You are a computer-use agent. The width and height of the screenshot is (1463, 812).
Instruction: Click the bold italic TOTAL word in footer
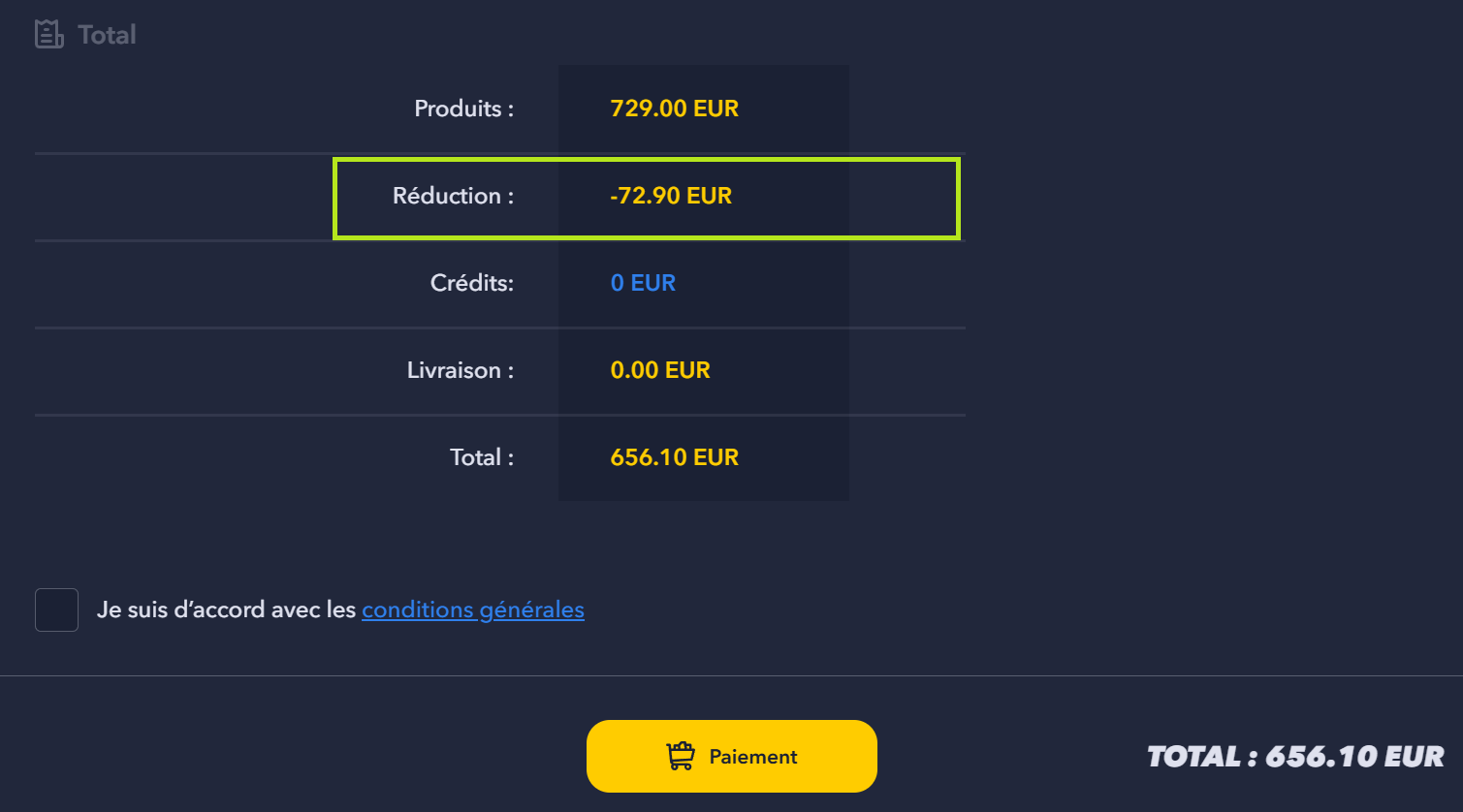1194,757
